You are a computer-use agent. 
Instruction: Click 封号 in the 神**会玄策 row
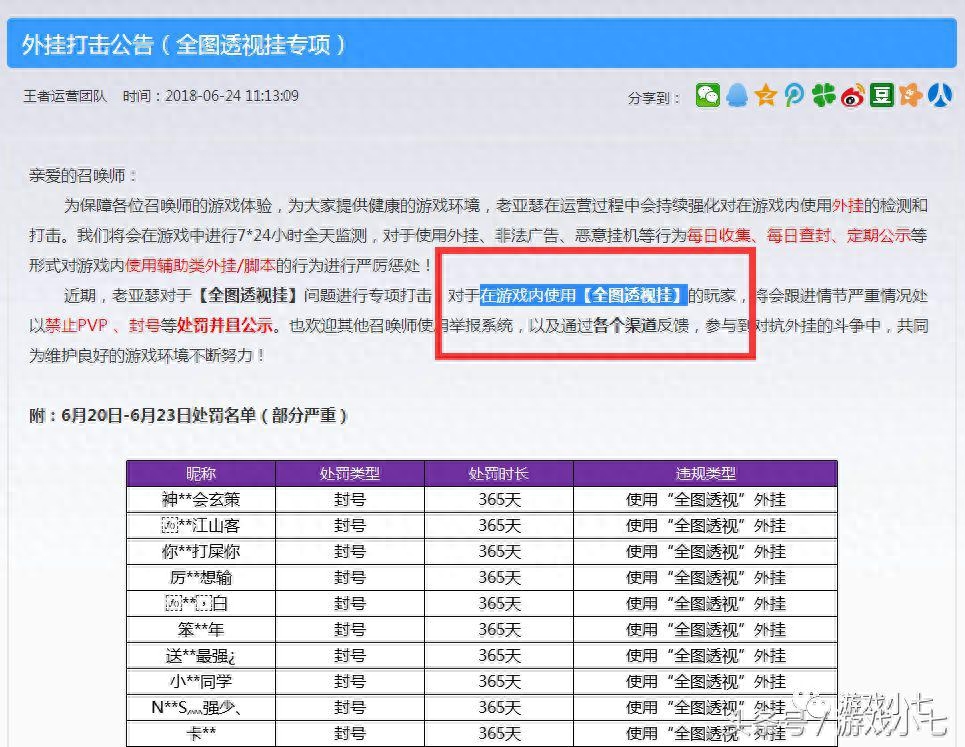coord(350,500)
